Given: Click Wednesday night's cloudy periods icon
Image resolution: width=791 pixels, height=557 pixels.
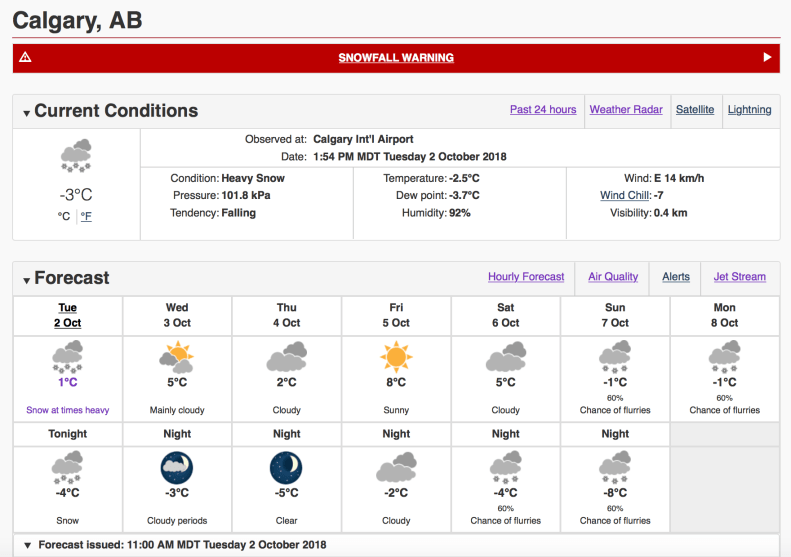Looking at the screenshot, I should [177, 468].
